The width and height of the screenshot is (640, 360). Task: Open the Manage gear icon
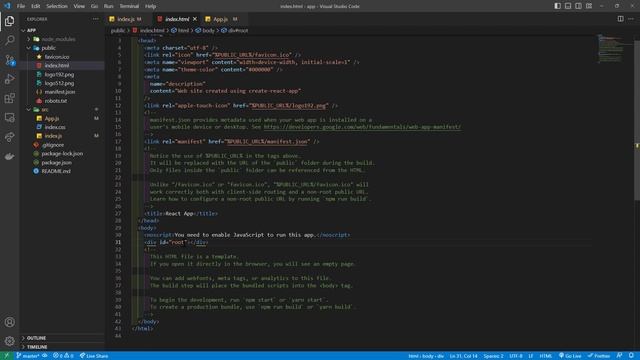[9, 341]
